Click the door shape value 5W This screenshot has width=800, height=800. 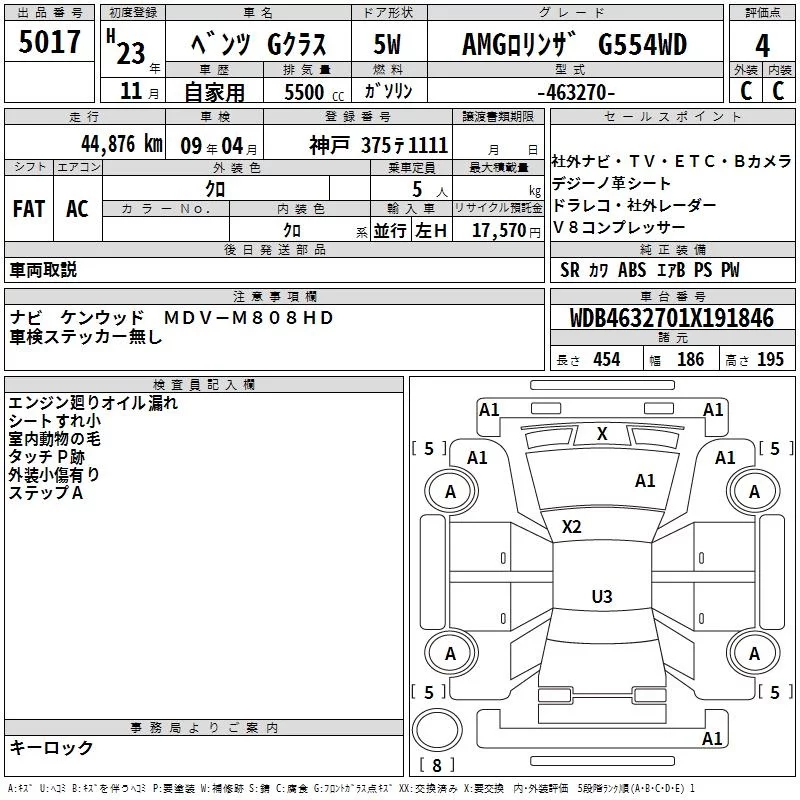[387, 44]
